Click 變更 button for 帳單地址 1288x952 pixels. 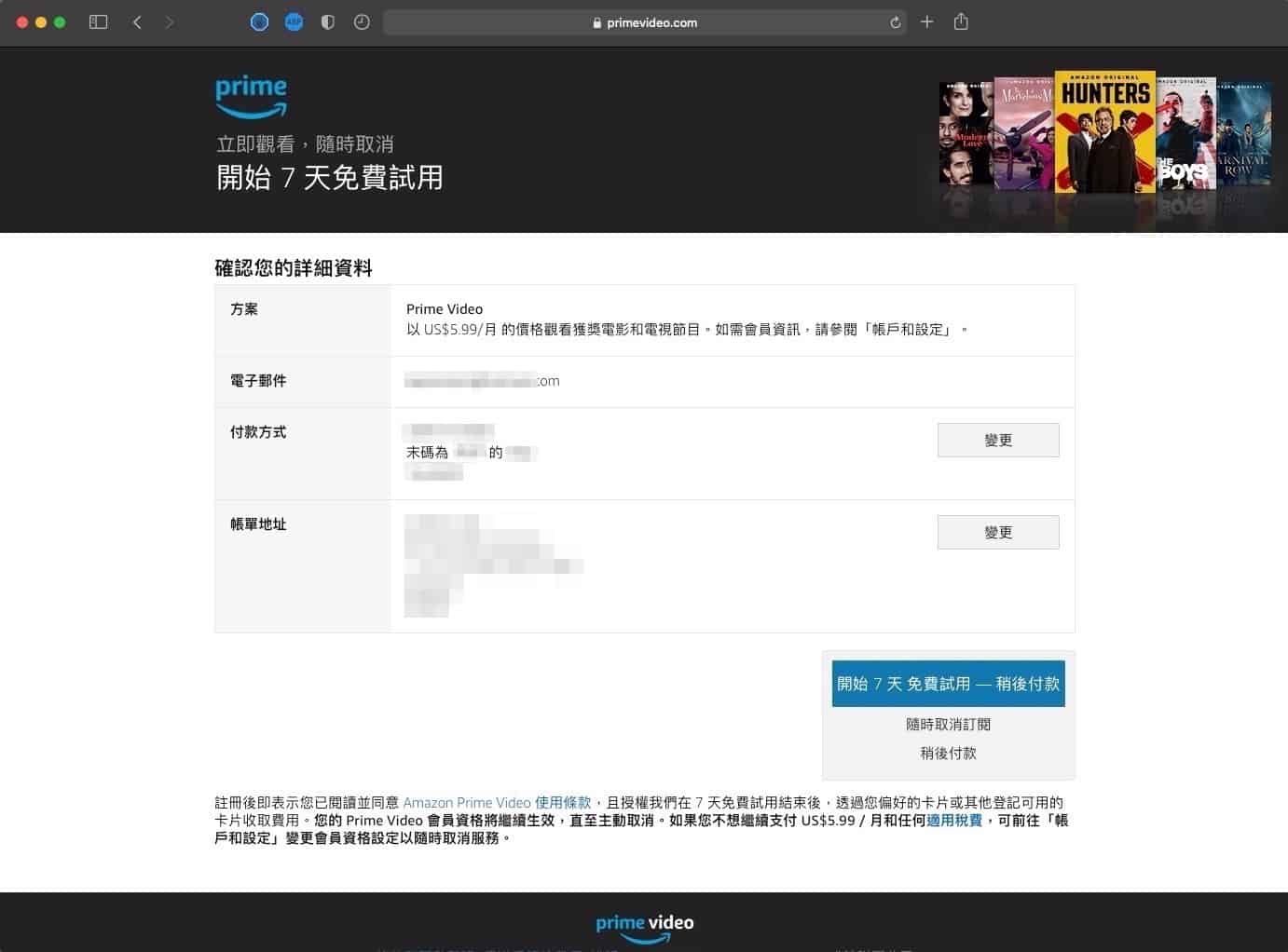[x=997, y=532]
